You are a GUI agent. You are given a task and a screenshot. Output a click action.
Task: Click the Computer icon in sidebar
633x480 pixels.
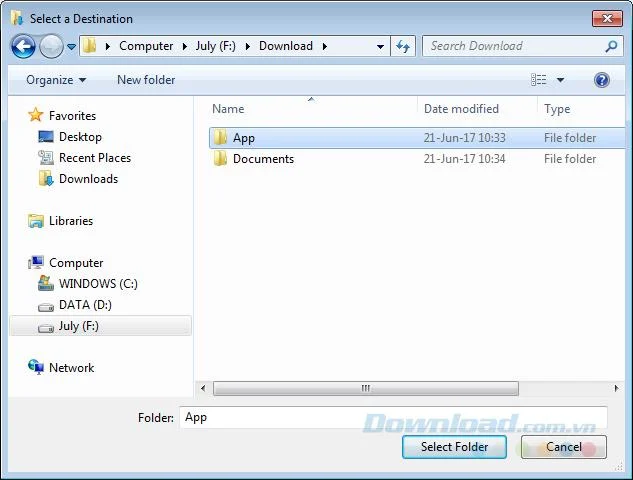coord(36,262)
